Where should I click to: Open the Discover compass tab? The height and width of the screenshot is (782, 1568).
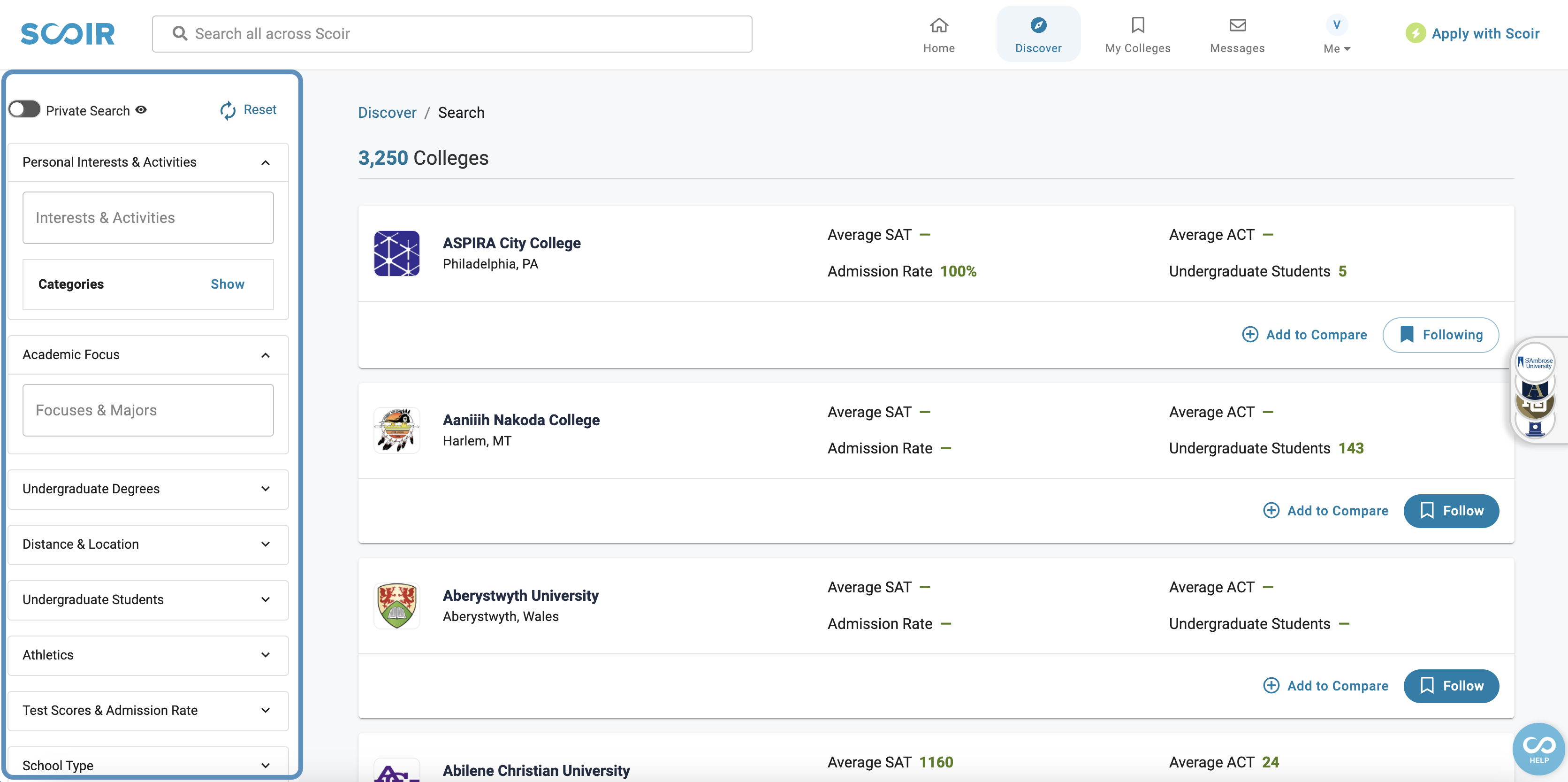click(x=1038, y=34)
